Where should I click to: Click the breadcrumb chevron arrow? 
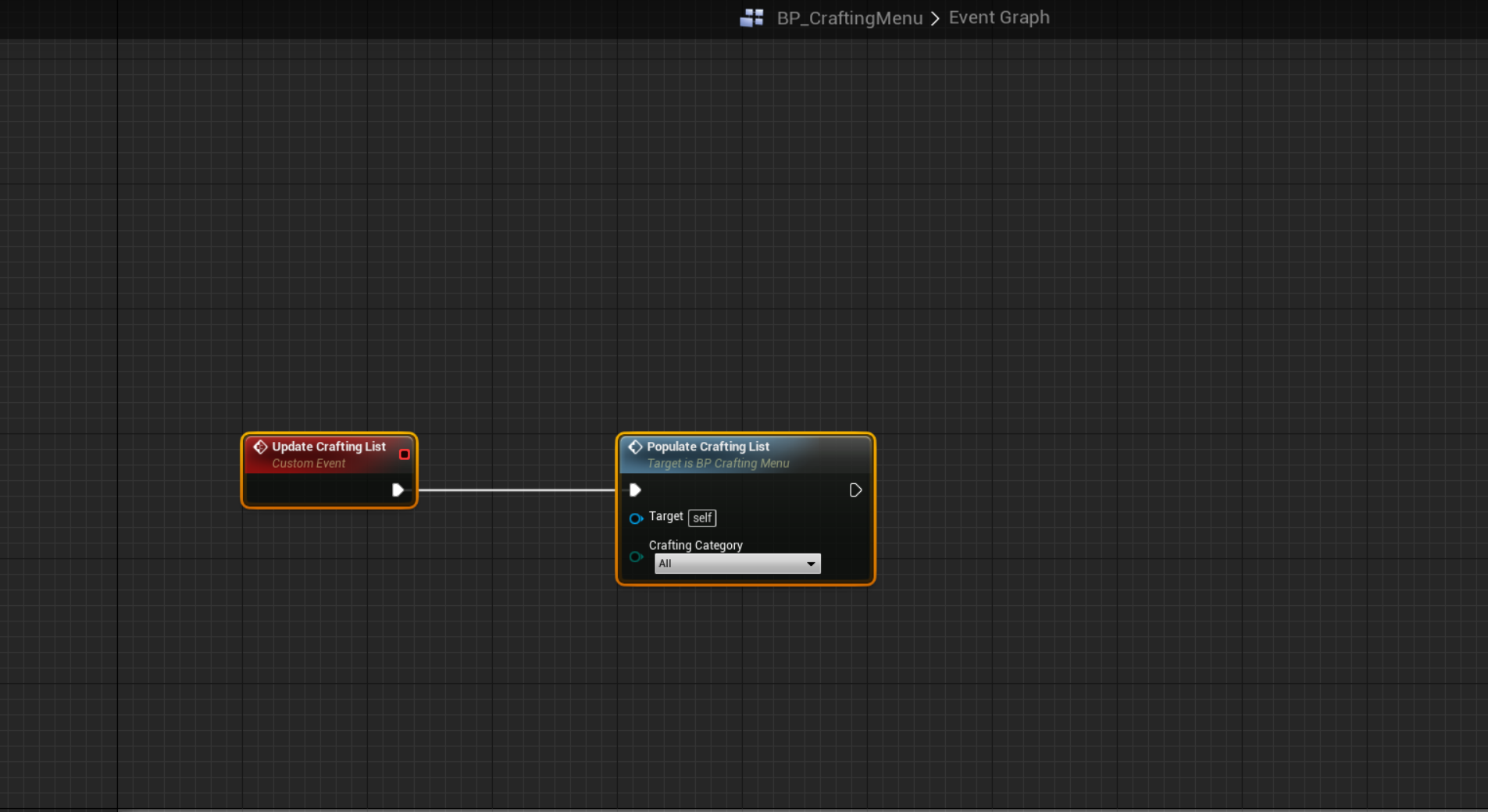point(935,18)
